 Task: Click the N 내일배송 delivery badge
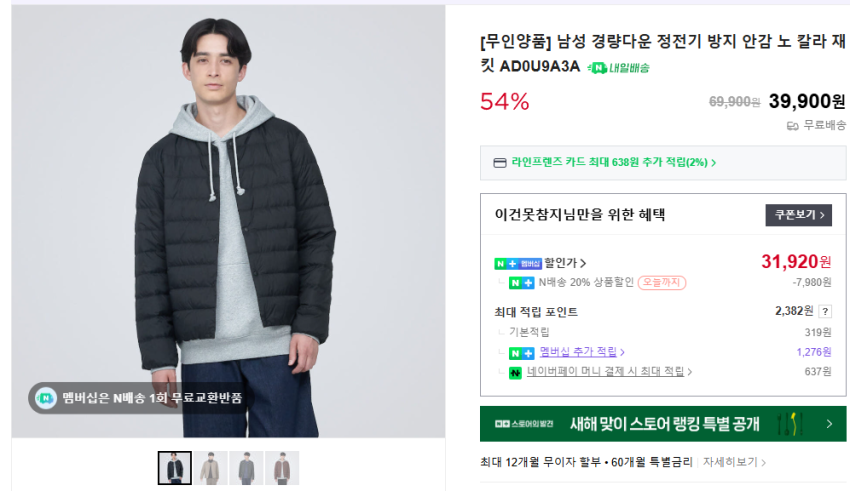pos(619,67)
